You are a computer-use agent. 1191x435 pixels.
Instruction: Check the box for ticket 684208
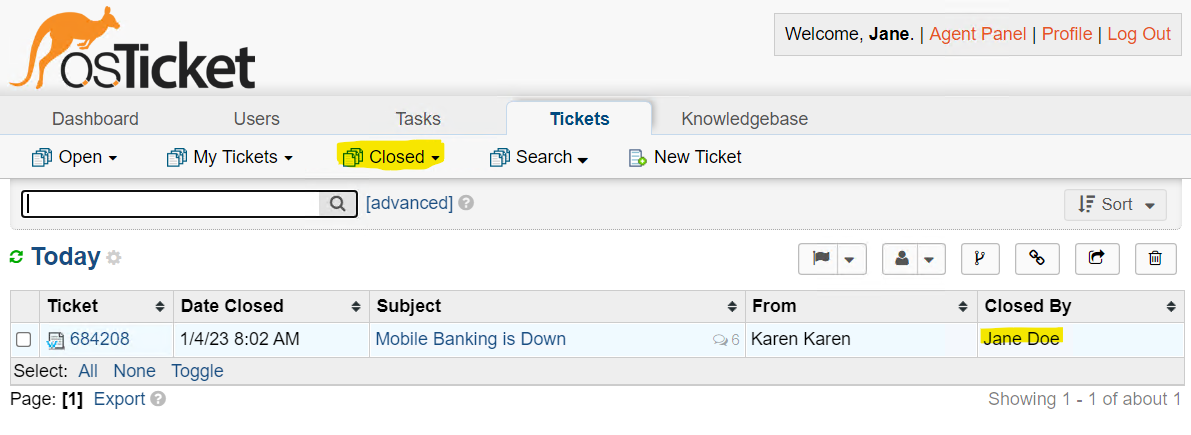click(24, 340)
